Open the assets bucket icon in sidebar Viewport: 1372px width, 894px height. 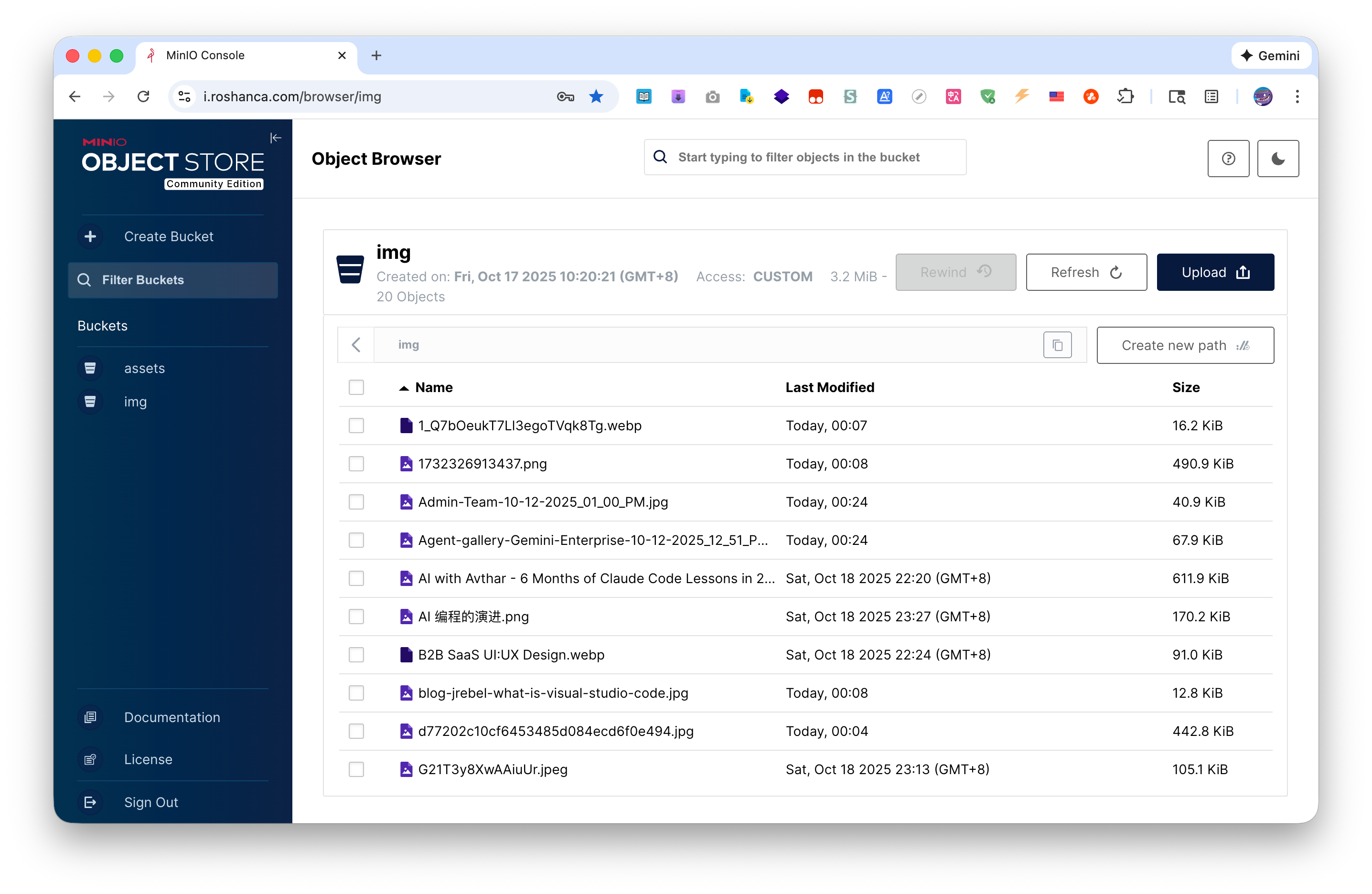(90, 368)
